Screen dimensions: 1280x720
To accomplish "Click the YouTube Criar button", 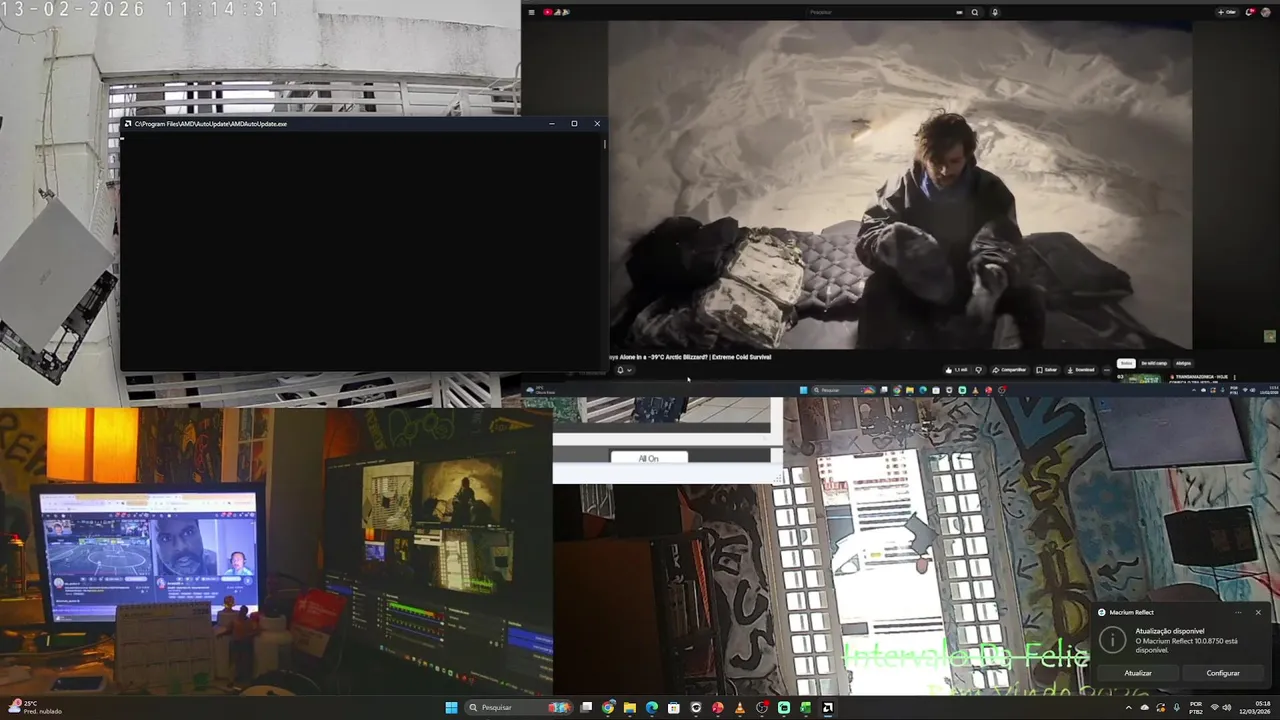I will (1227, 12).
